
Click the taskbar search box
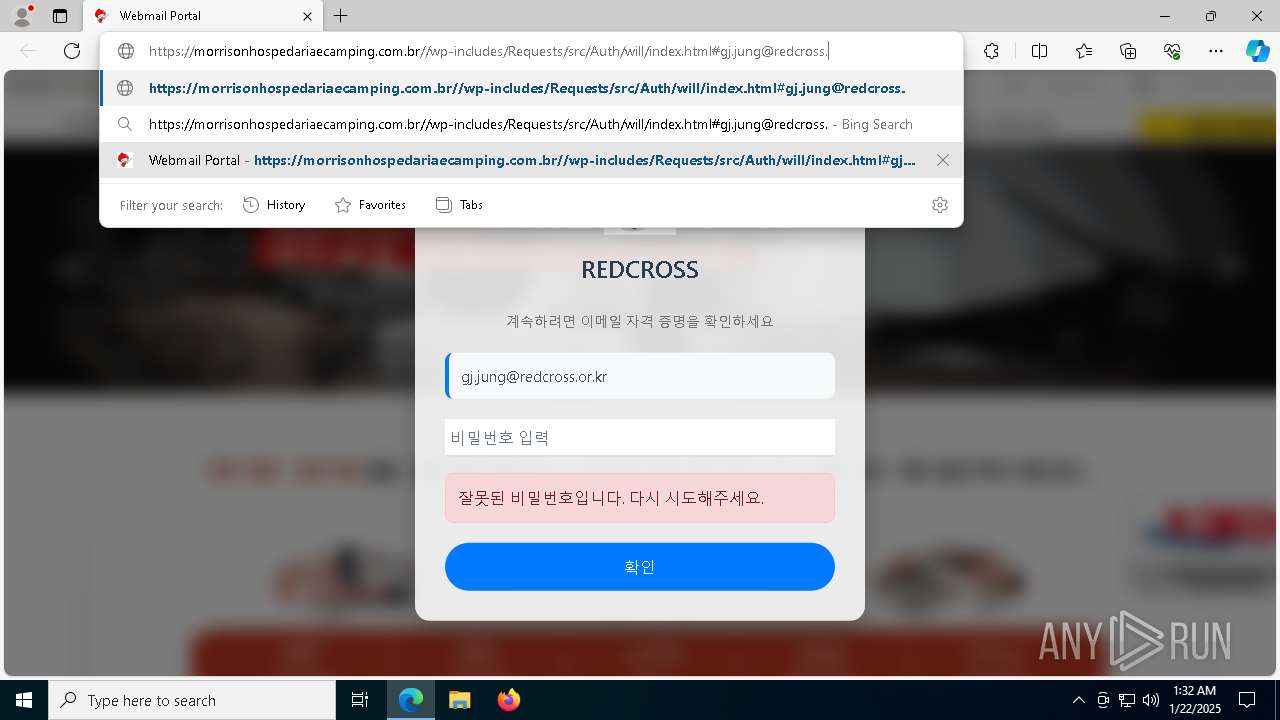[x=192, y=700]
